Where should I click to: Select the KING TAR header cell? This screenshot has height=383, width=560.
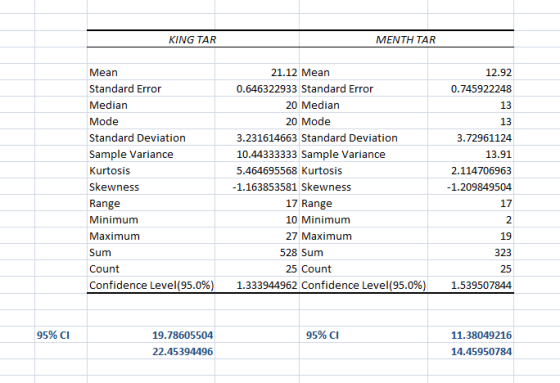click(x=192, y=39)
